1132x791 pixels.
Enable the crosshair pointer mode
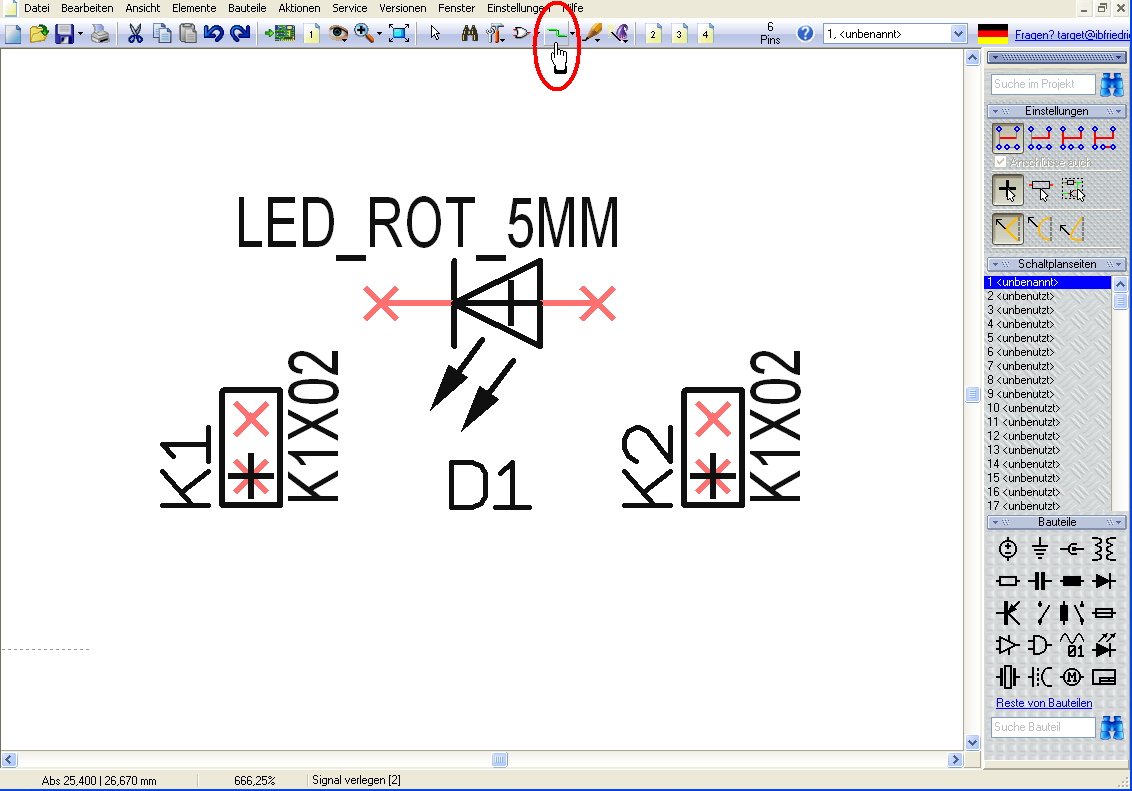click(x=1008, y=189)
